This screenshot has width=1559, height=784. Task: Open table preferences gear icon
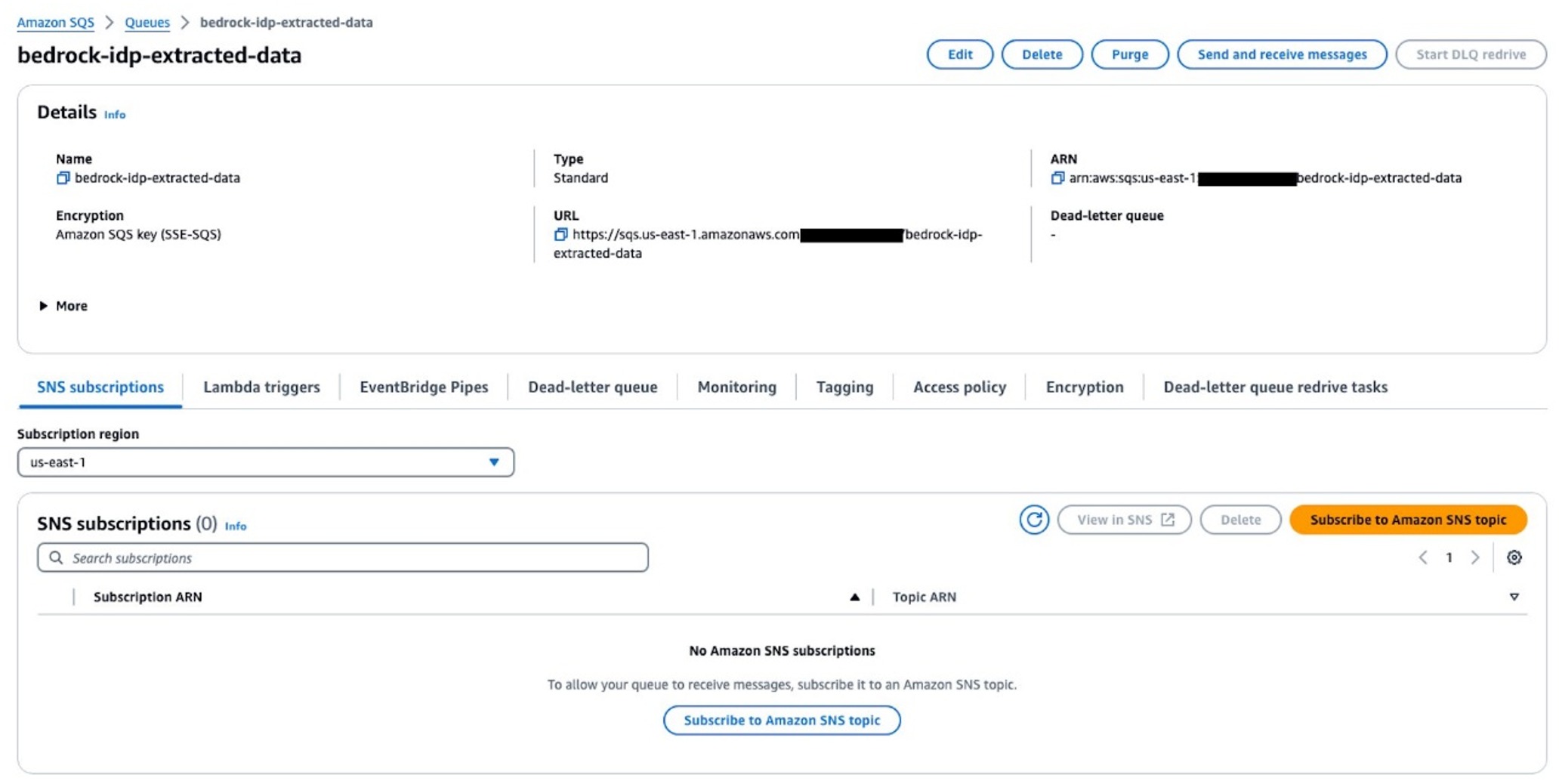point(1514,557)
